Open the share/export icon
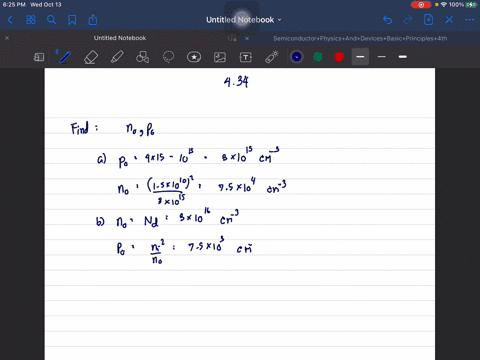 (x=93, y=20)
